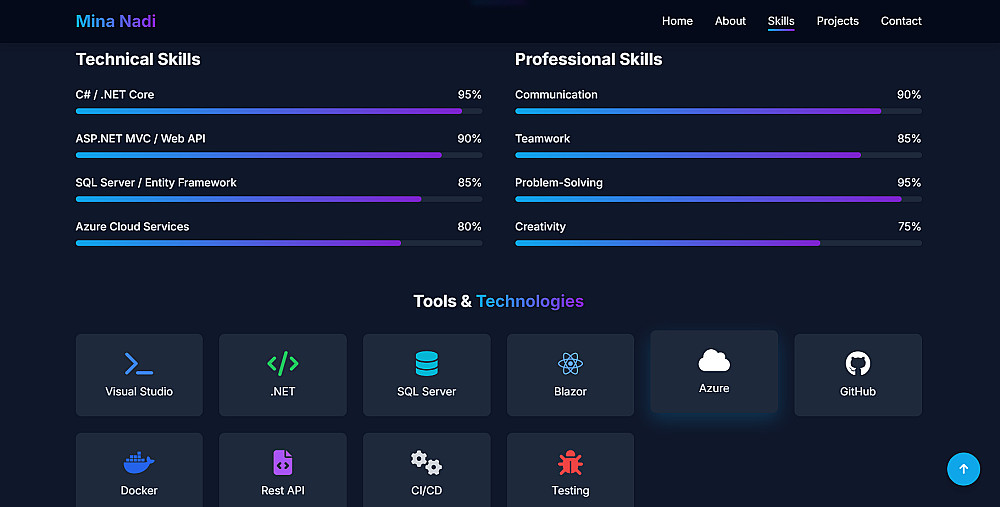Click the Azure card label

click(x=714, y=388)
